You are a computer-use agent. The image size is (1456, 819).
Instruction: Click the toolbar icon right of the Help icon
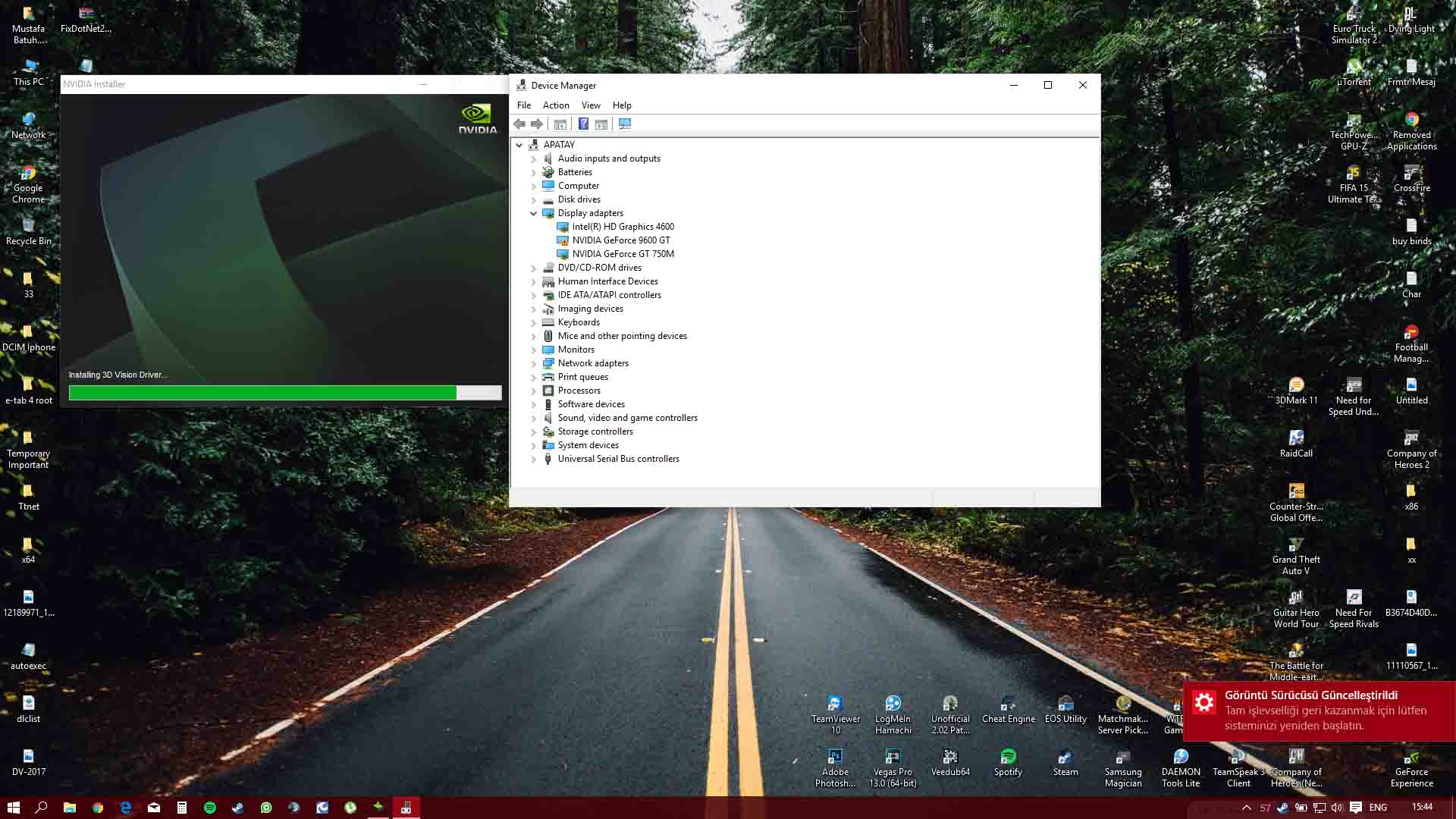[x=601, y=124]
